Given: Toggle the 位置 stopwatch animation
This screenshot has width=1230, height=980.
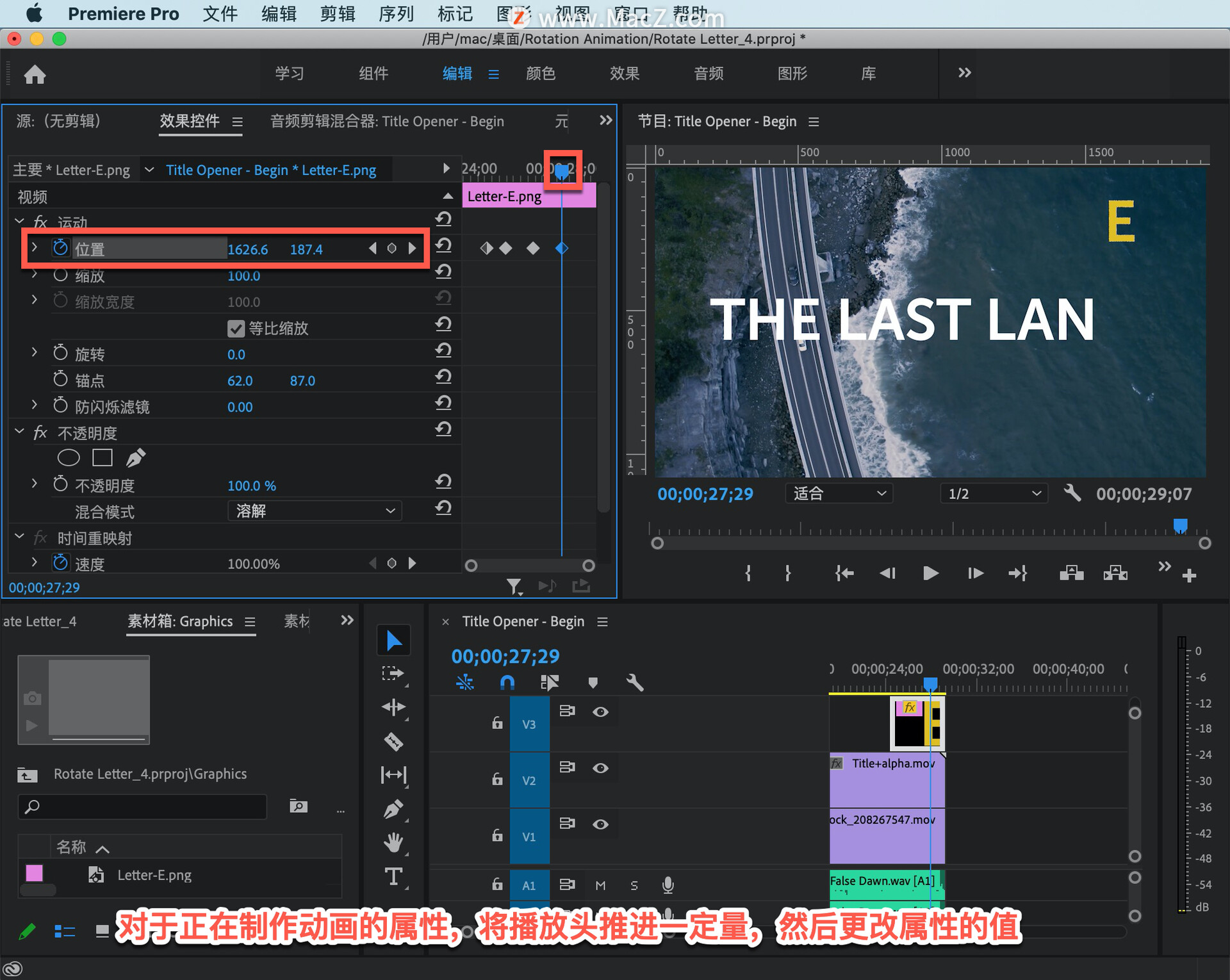Looking at the screenshot, I should [60, 248].
